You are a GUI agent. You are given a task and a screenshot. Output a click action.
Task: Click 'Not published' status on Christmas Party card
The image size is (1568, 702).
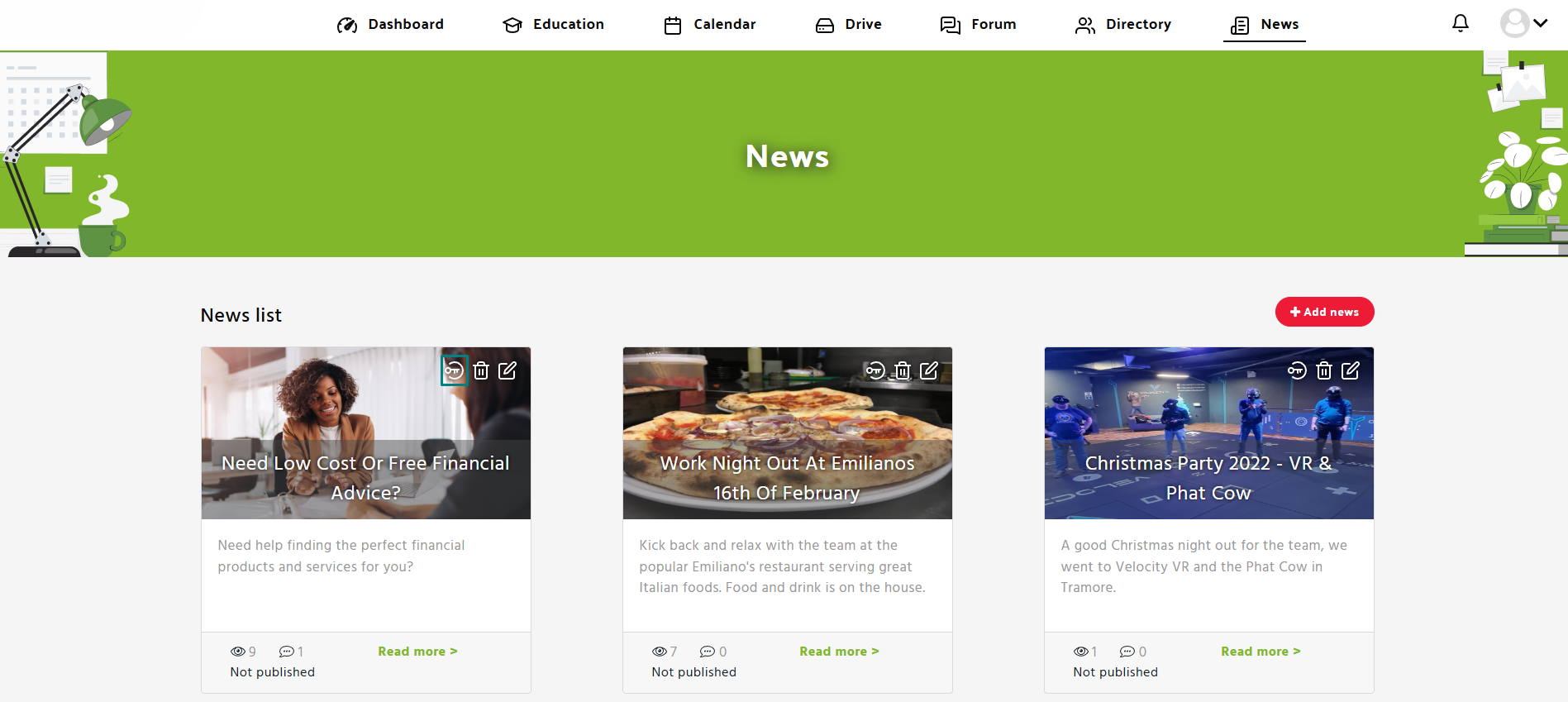pos(1116,672)
